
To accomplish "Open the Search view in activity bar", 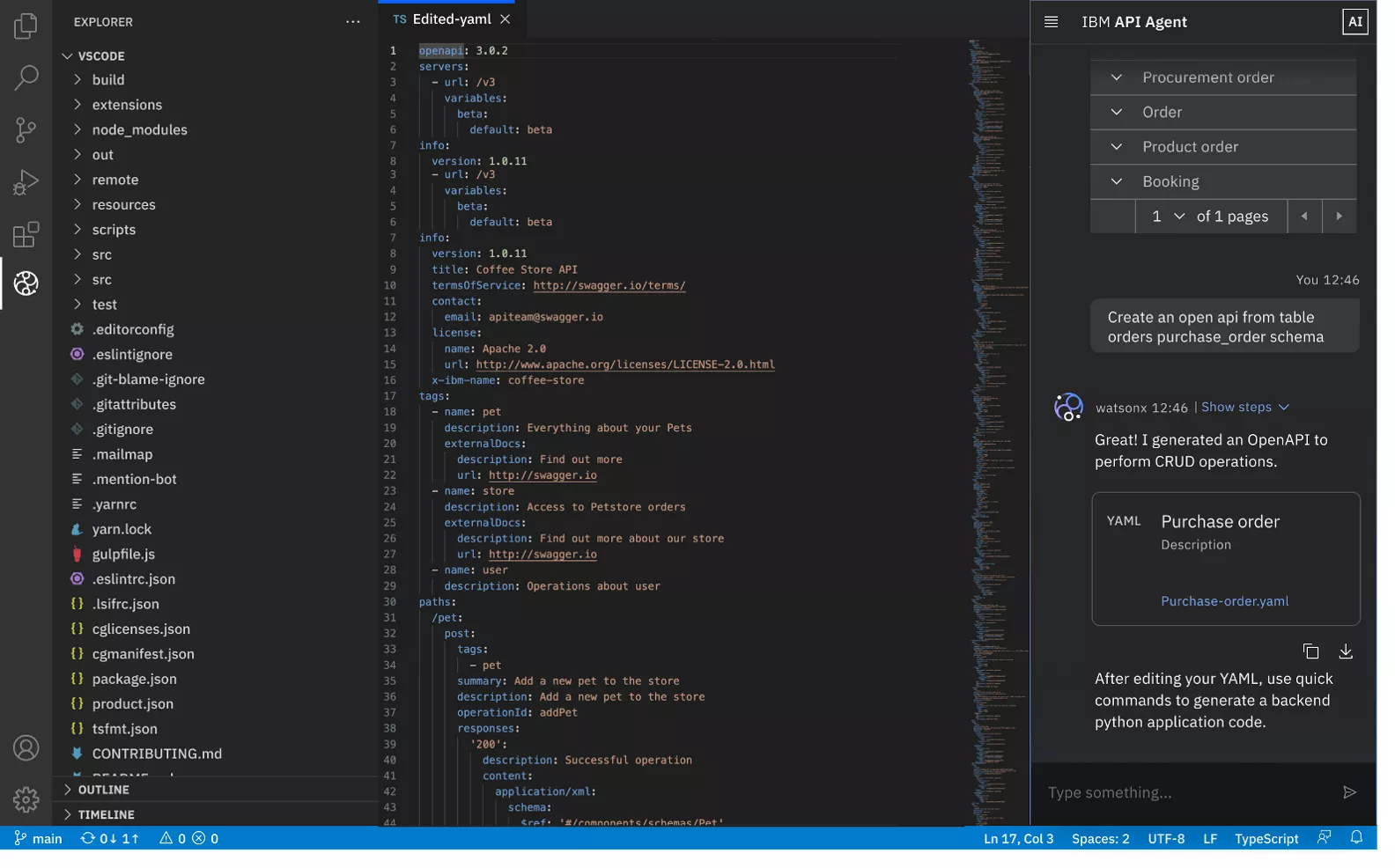I will (x=26, y=78).
